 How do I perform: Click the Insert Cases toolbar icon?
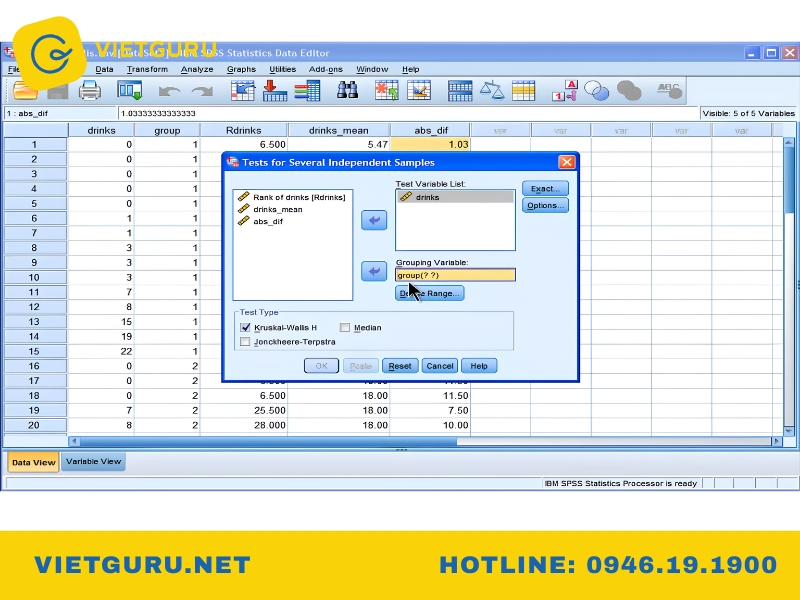tap(387, 91)
